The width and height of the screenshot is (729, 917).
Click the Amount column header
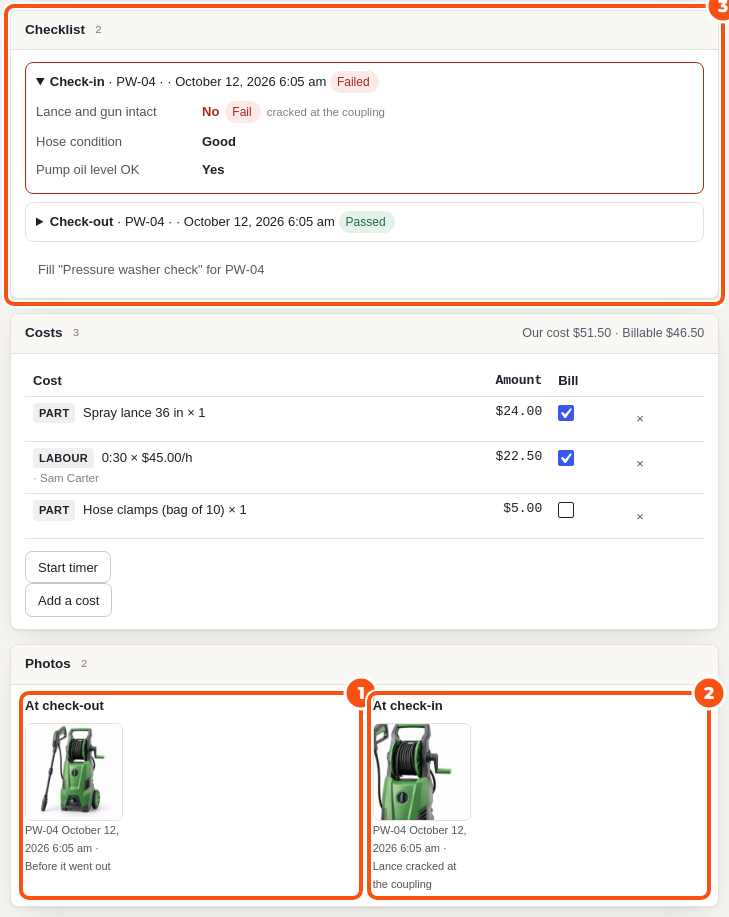[x=519, y=380]
